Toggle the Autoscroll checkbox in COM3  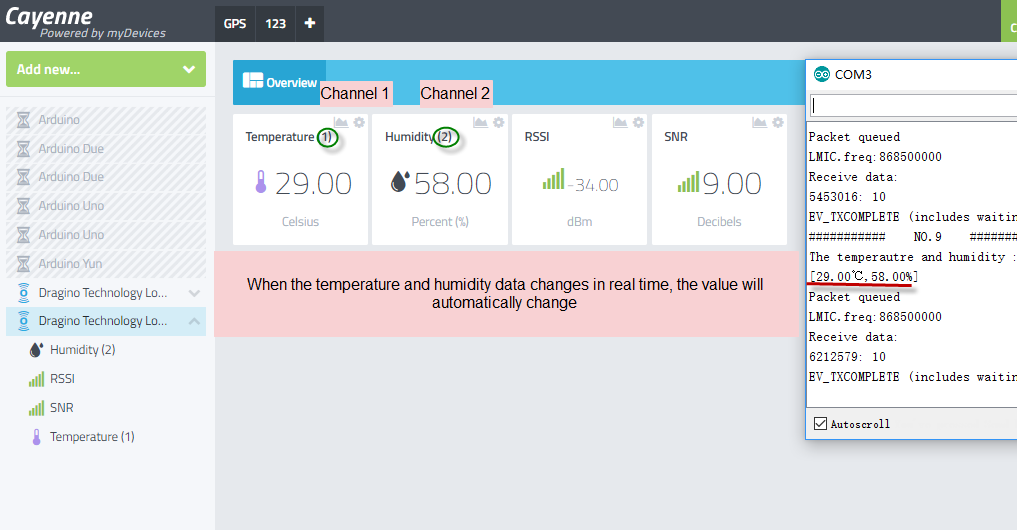pos(820,424)
